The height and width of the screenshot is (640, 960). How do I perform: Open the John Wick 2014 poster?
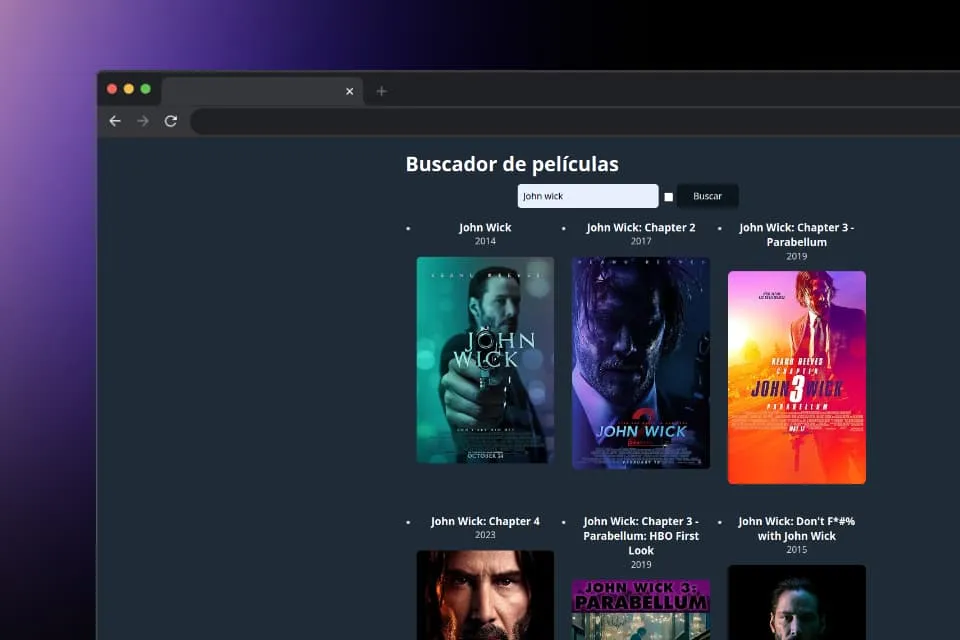[485, 361]
